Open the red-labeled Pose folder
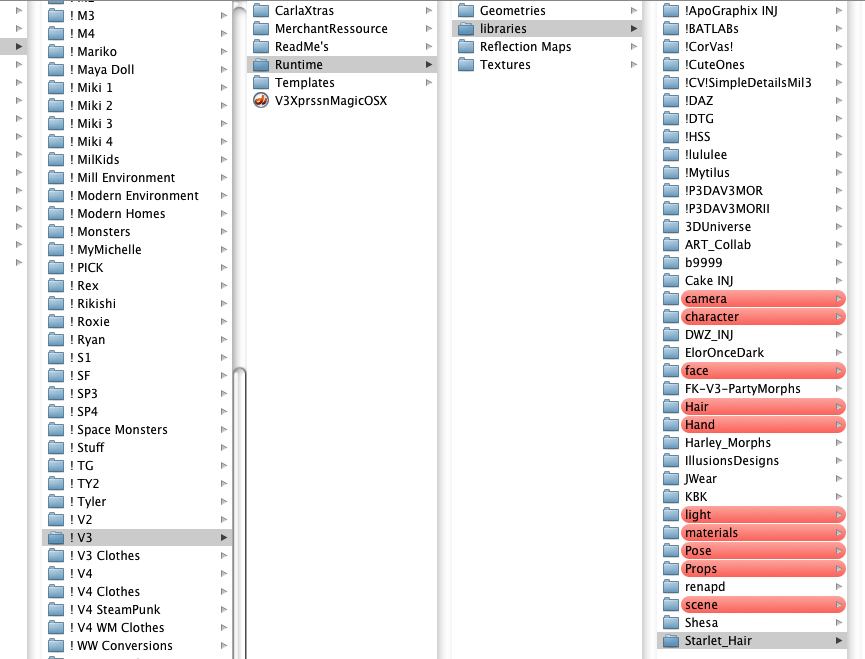Image resolution: width=865 pixels, height=659 pixels. (x=752, y=551)
